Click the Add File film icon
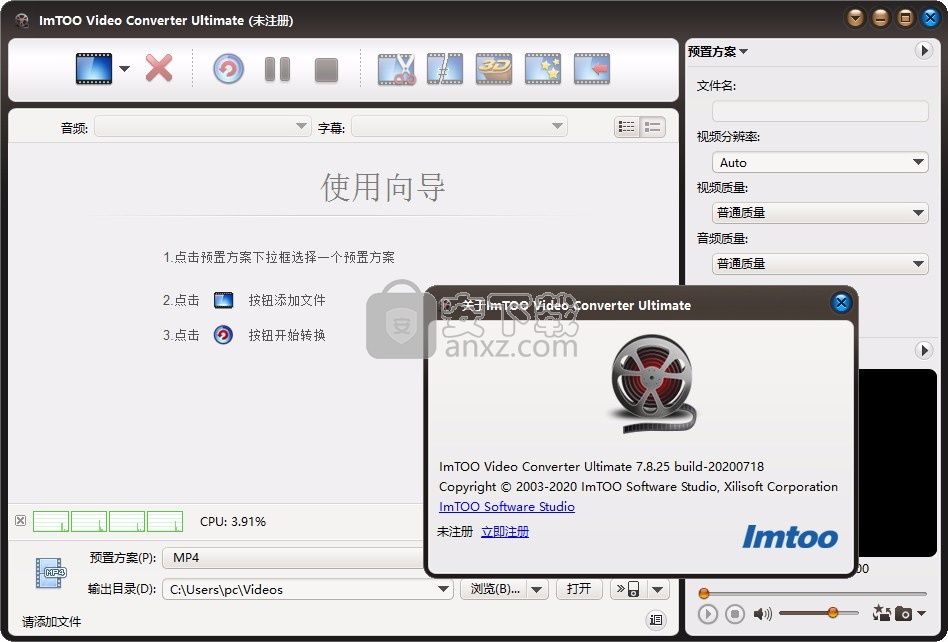Image resolution: width=948 pixels, height=642 pixels. pyautogui.click(x=94, y=68)
